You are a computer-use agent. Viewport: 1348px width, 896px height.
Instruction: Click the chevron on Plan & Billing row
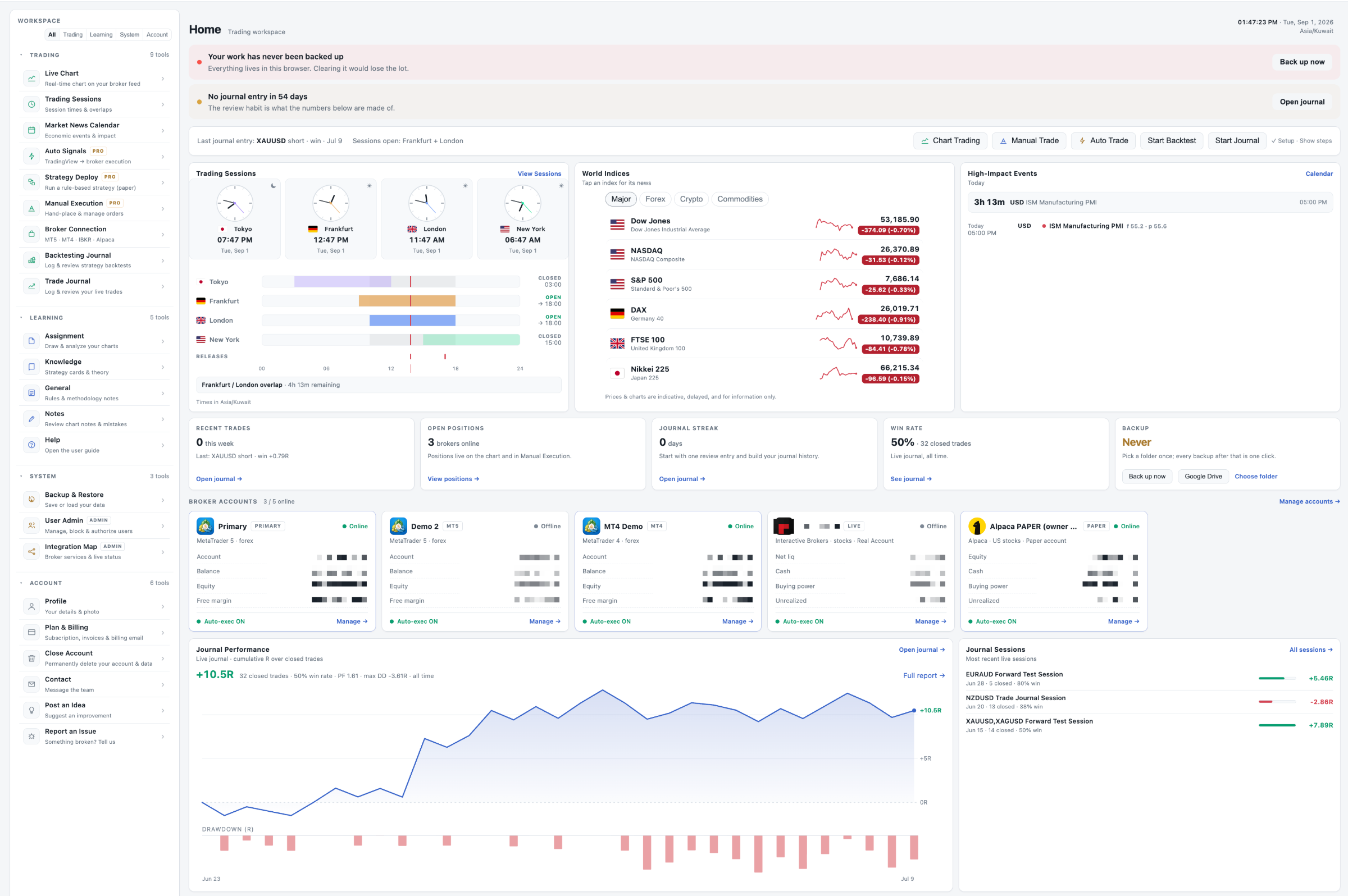pos(163,633)
